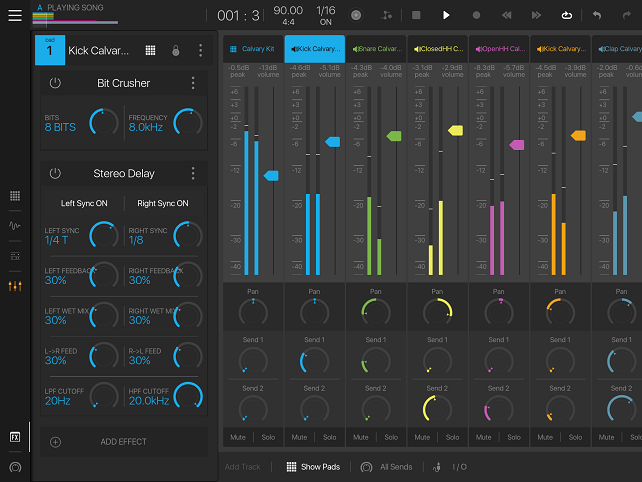Select the Calvary Kit track tab
642x482 pixels.
(x=253, y=49)
